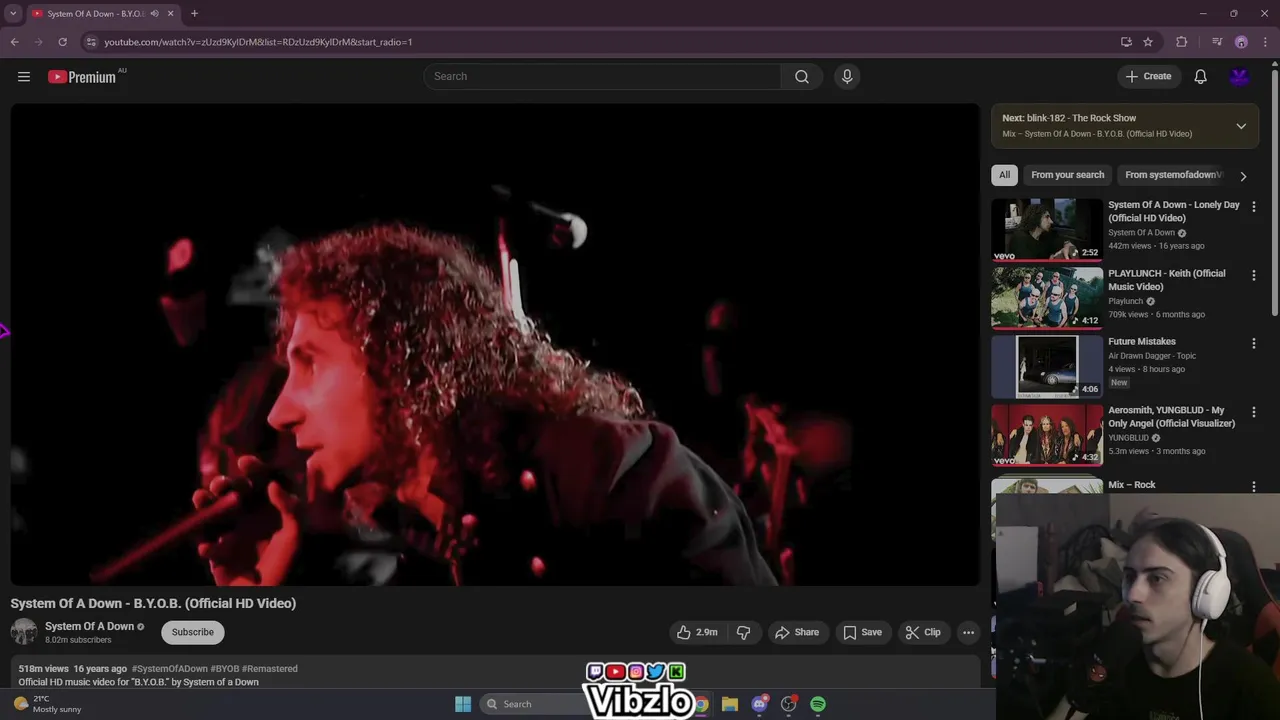Image resolution: width=1280 pixels, height=720 pixels.
Task: Mute the tab via speaker icon
Action: 155,14
